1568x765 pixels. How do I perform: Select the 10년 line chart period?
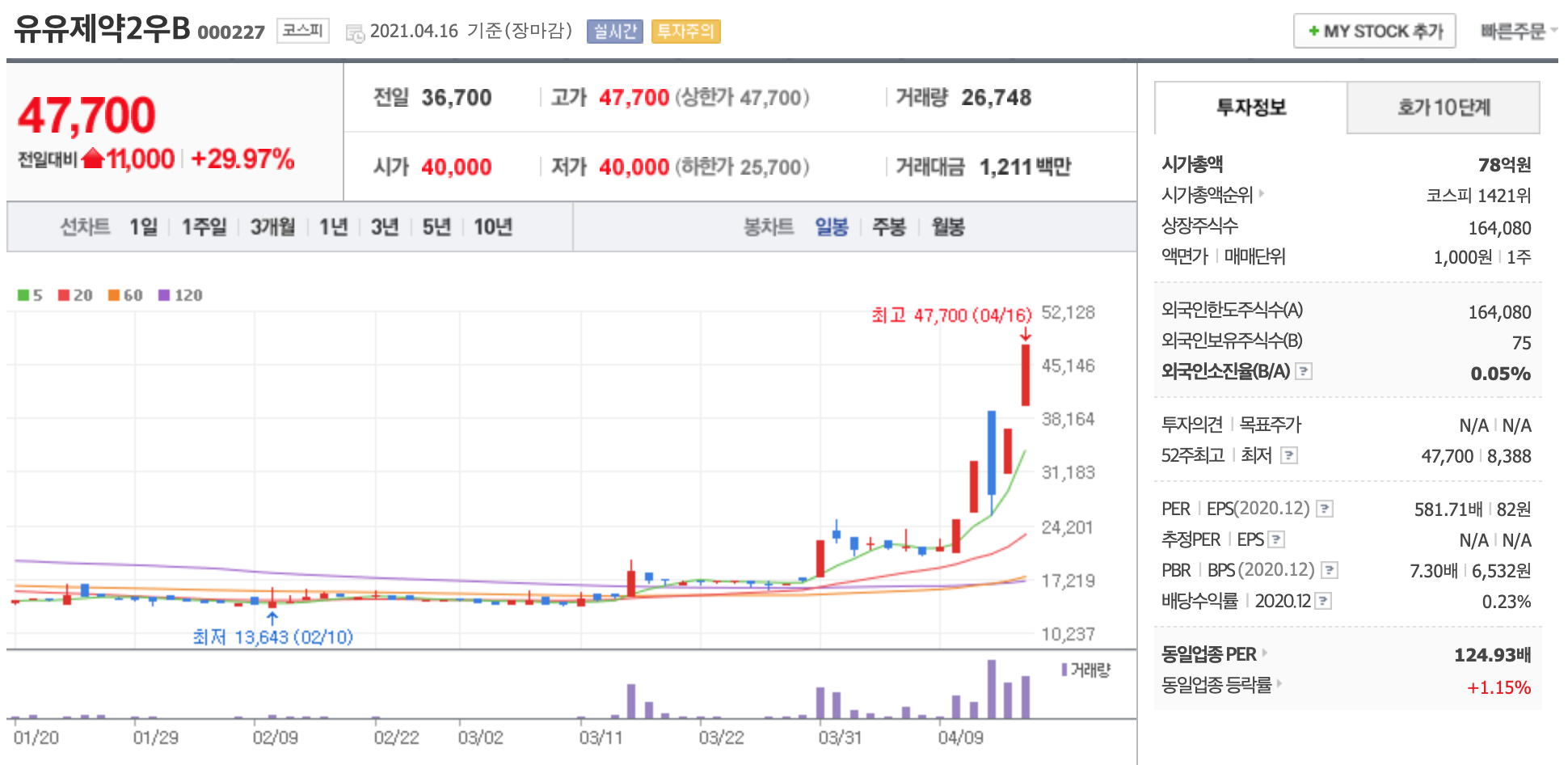[x=493, y=226]
